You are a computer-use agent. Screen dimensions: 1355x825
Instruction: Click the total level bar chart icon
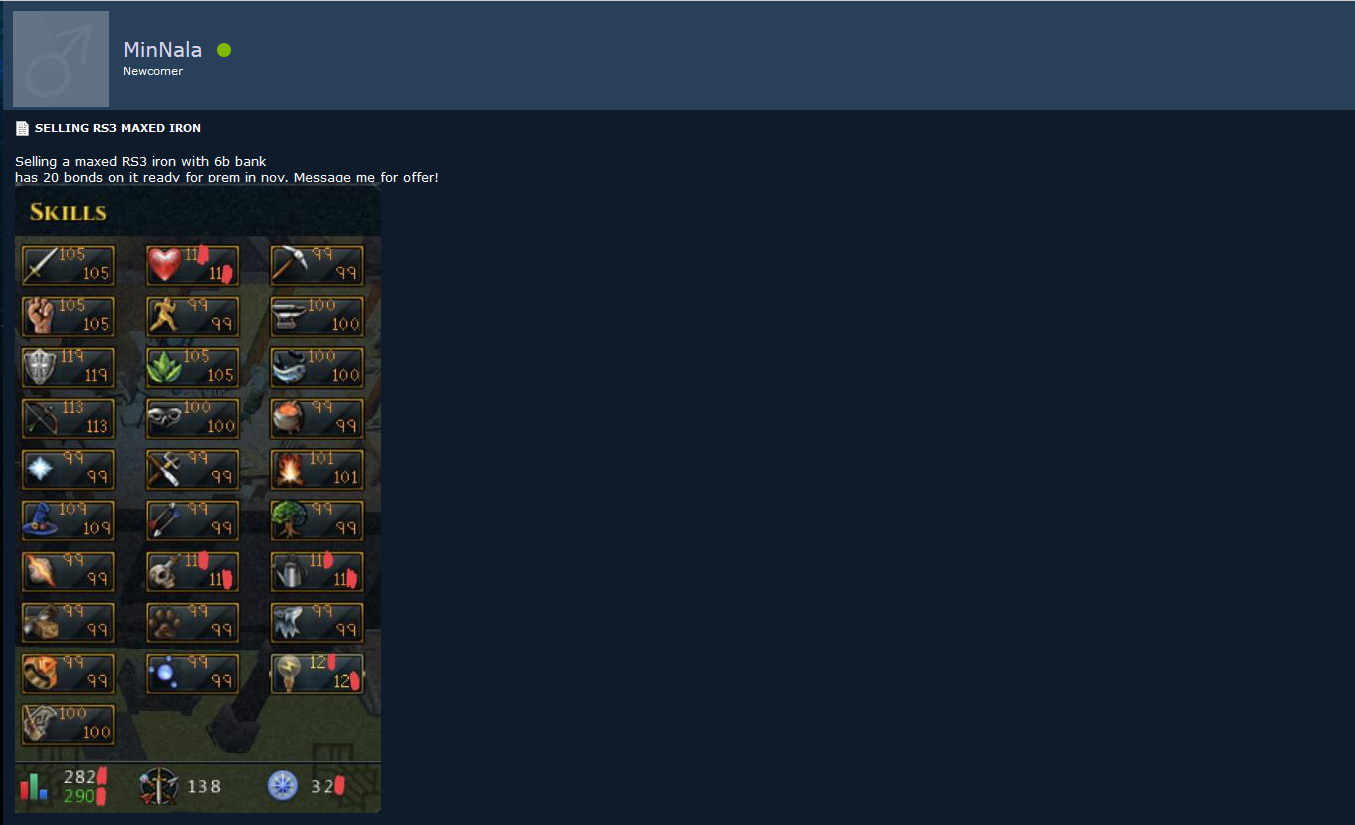pyautogui.click(x=34, y=787)
